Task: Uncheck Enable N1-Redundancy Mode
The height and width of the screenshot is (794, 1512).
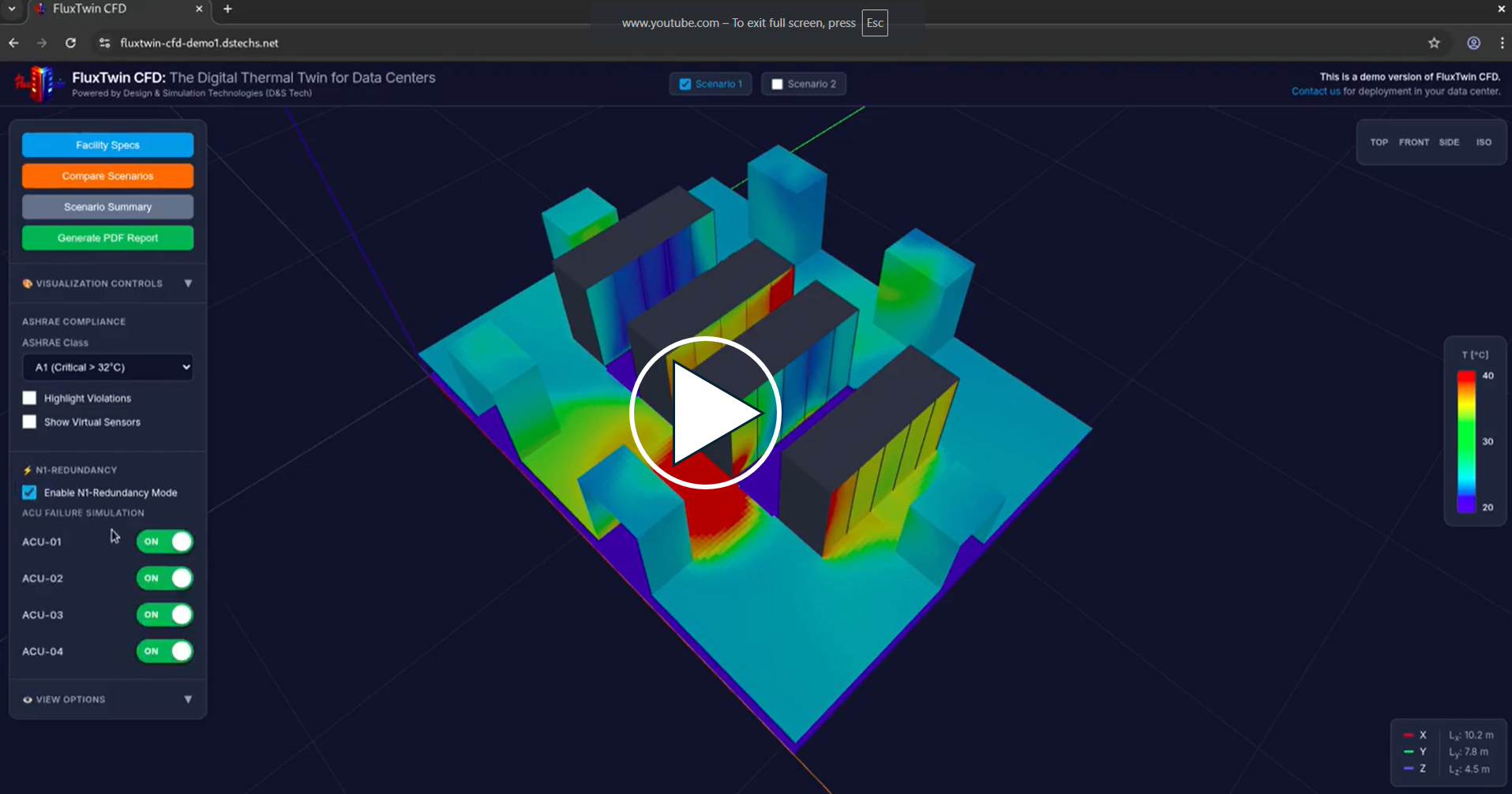Action: [x=29, y=493]
